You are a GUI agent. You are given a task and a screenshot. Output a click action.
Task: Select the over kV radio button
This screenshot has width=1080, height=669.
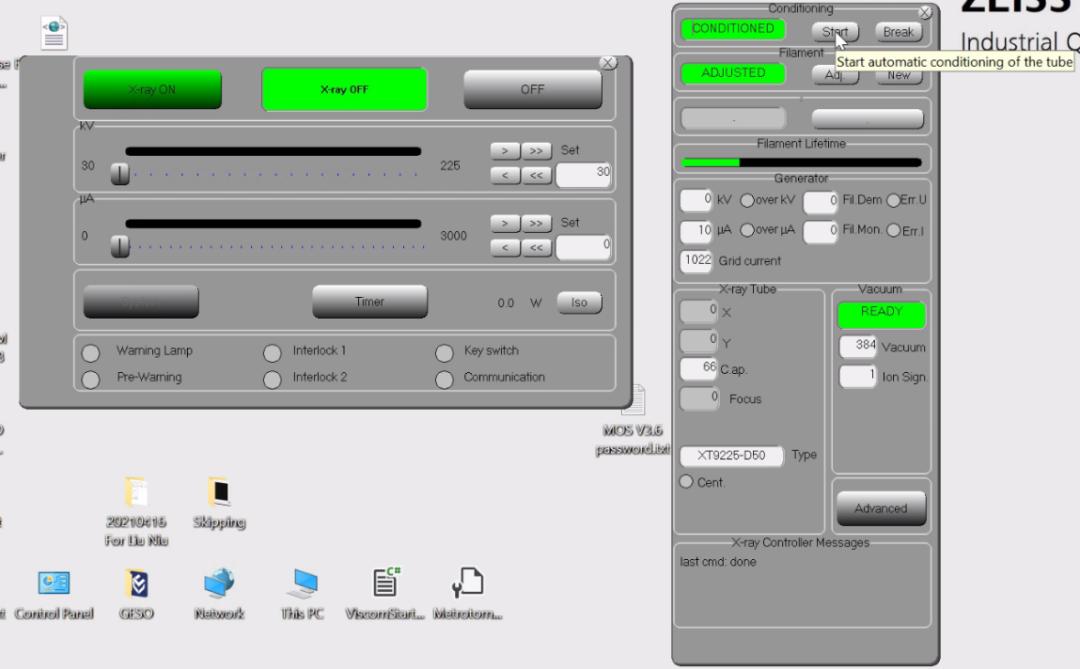click(x=746, y=200)
